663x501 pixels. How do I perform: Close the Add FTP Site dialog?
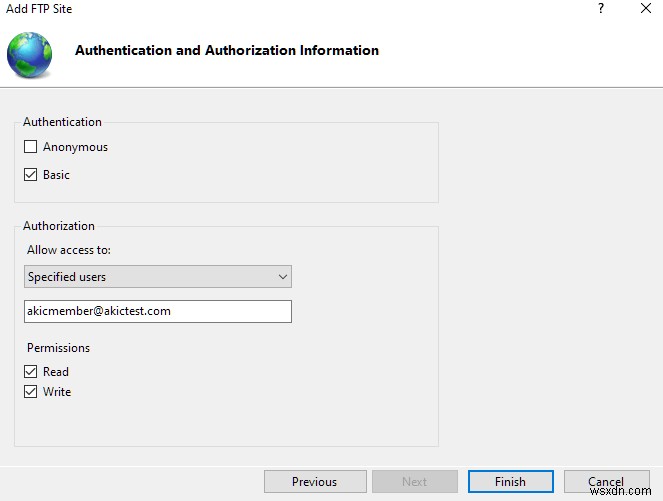646,8
